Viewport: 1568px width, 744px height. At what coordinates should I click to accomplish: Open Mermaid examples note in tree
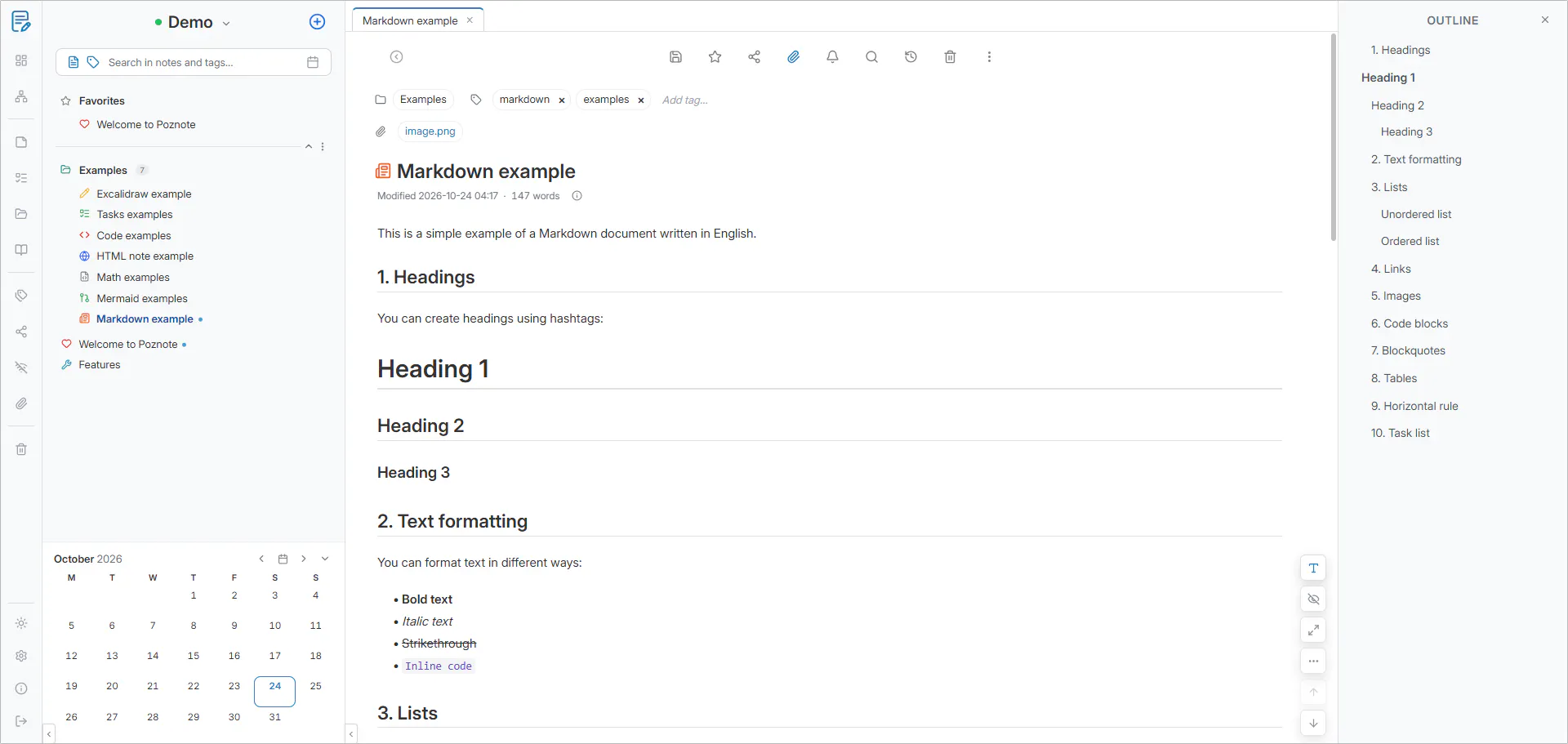click(142, 298)
